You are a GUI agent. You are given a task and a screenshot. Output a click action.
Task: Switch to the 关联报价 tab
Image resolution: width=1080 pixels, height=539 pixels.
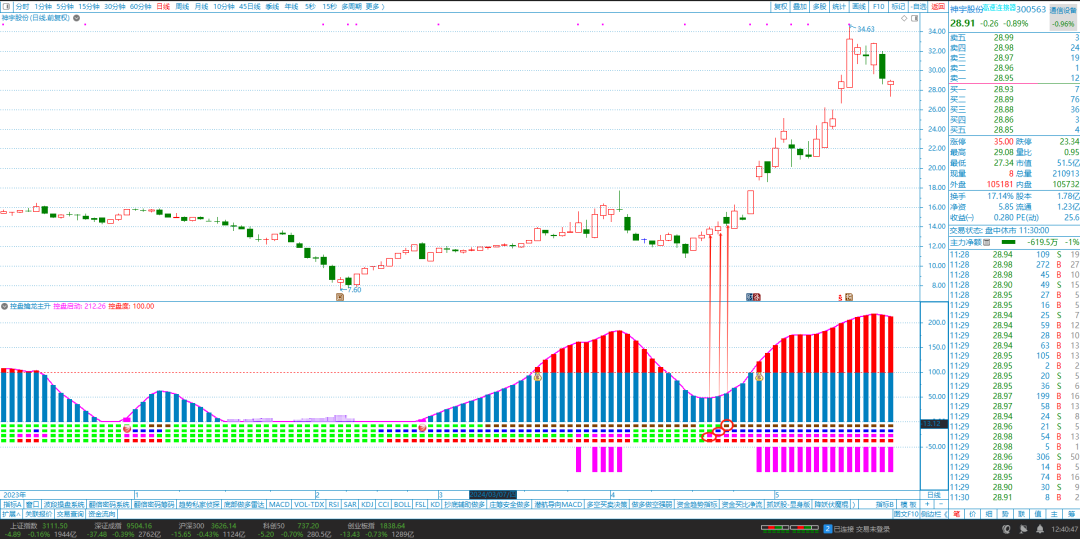39,514
